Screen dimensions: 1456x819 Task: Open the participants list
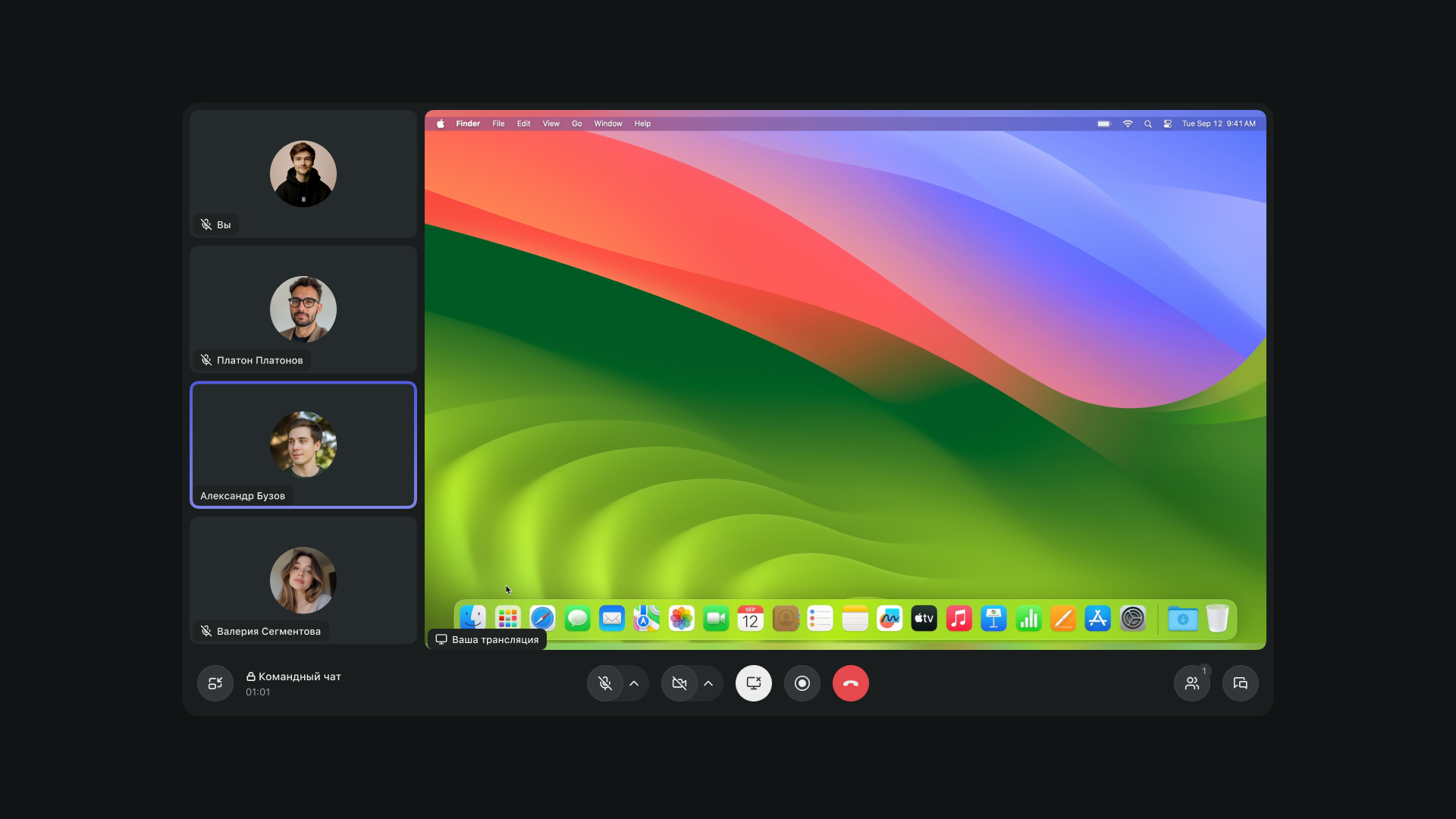tap(1191, 683)
